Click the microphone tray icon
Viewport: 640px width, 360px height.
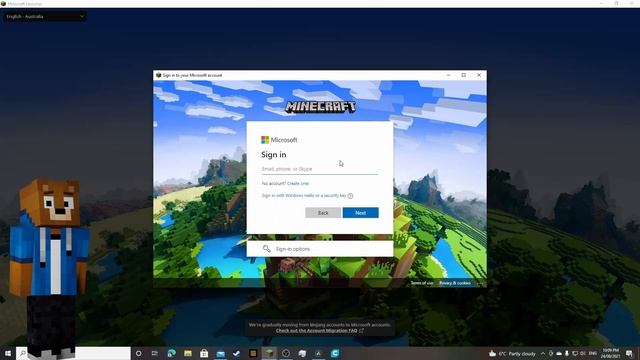pos(567,353)
